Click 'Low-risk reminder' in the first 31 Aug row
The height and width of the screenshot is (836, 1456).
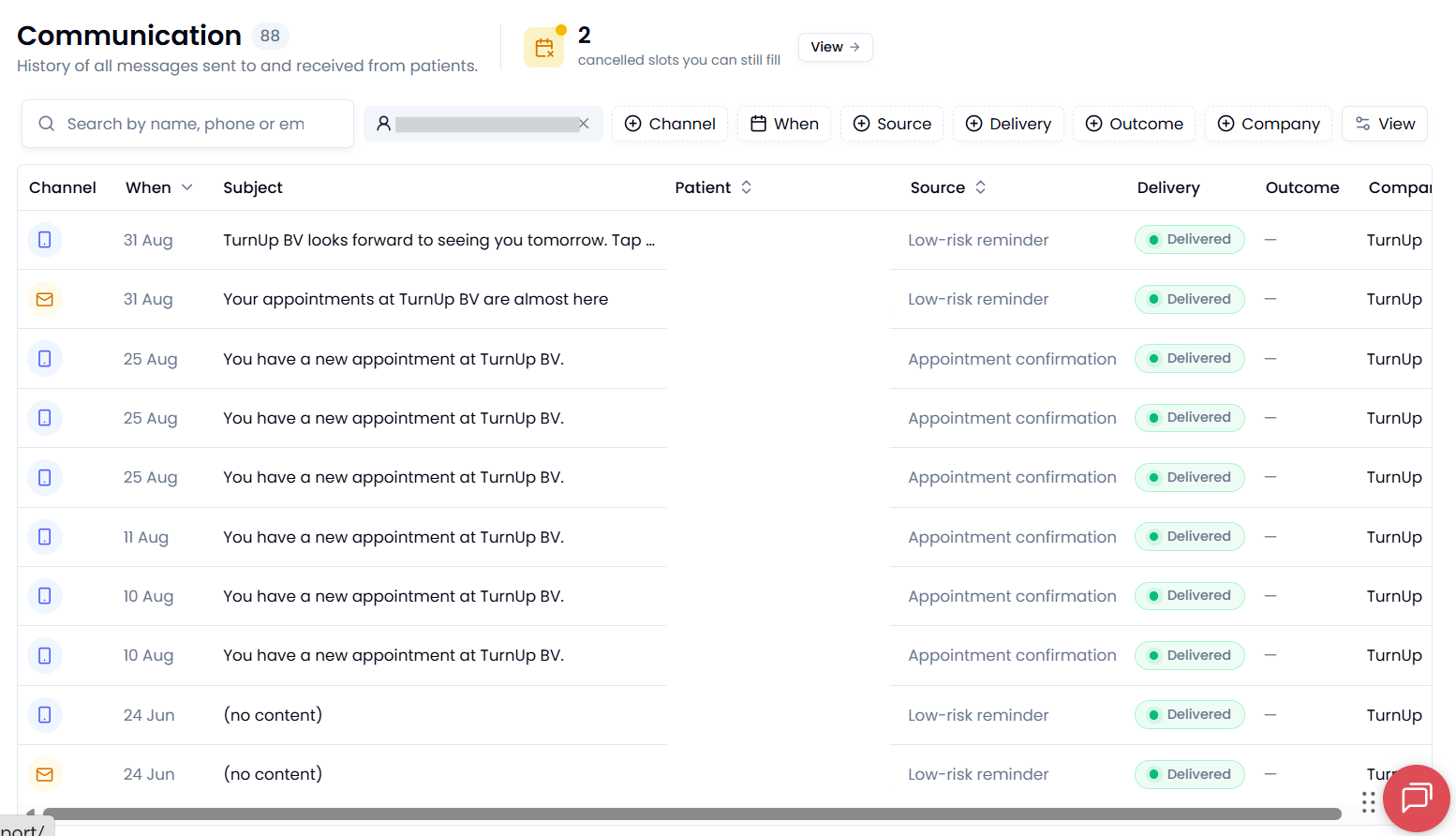(x=978, y=240)
